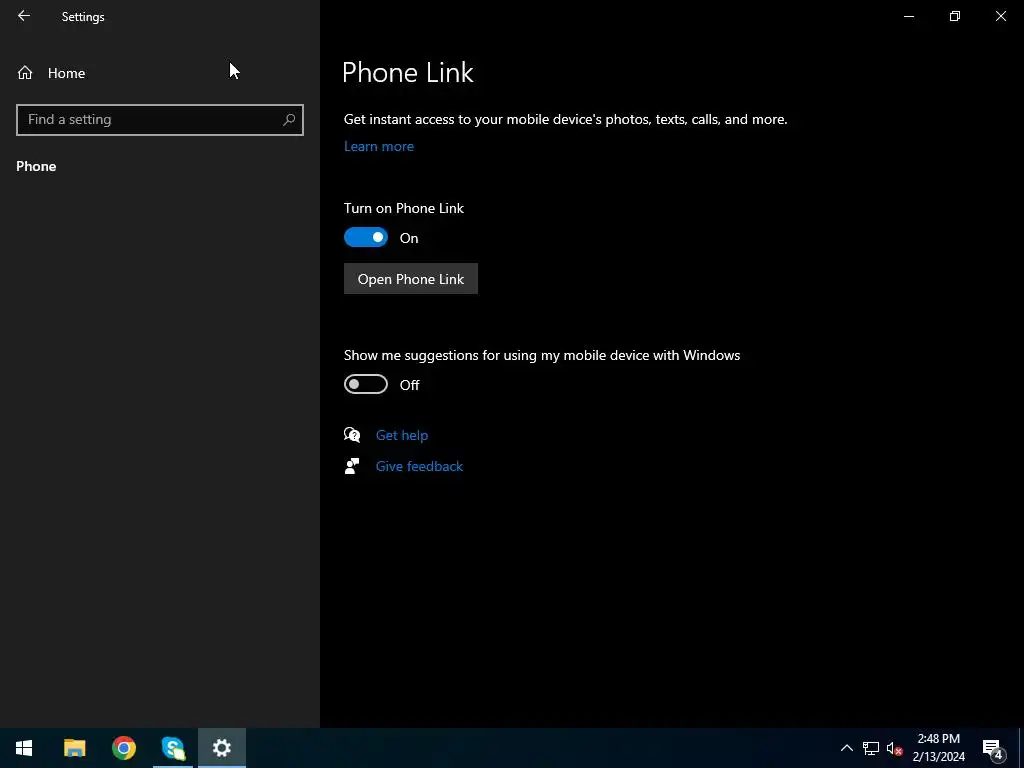
Task: Click the Open Phone Link button
Action: pyautogui.click(x=411, y=279)
